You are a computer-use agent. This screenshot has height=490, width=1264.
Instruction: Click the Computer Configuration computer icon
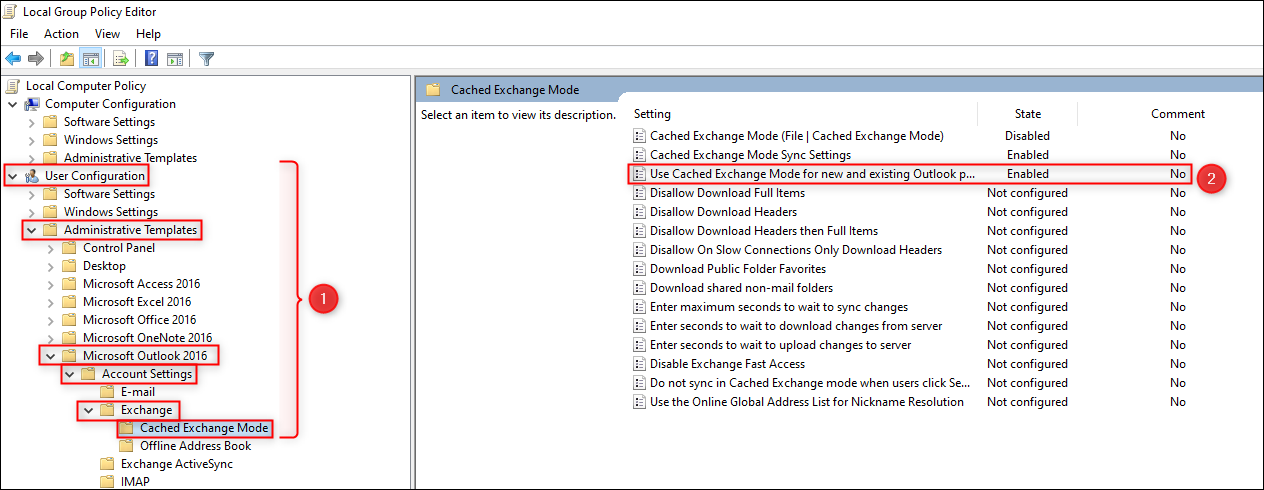32,104
